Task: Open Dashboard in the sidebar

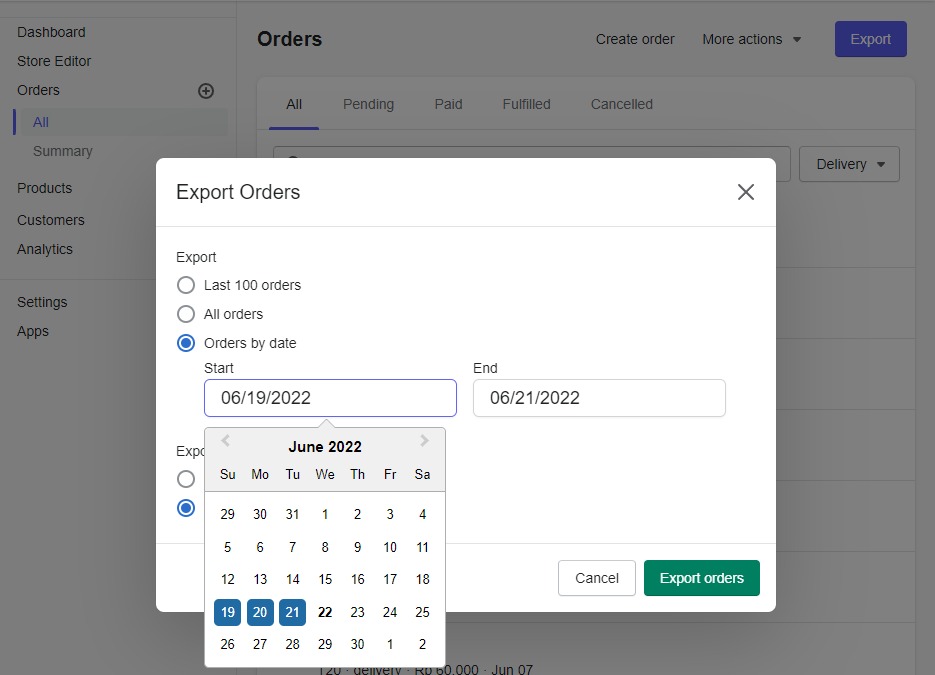Action: (51, 32)
